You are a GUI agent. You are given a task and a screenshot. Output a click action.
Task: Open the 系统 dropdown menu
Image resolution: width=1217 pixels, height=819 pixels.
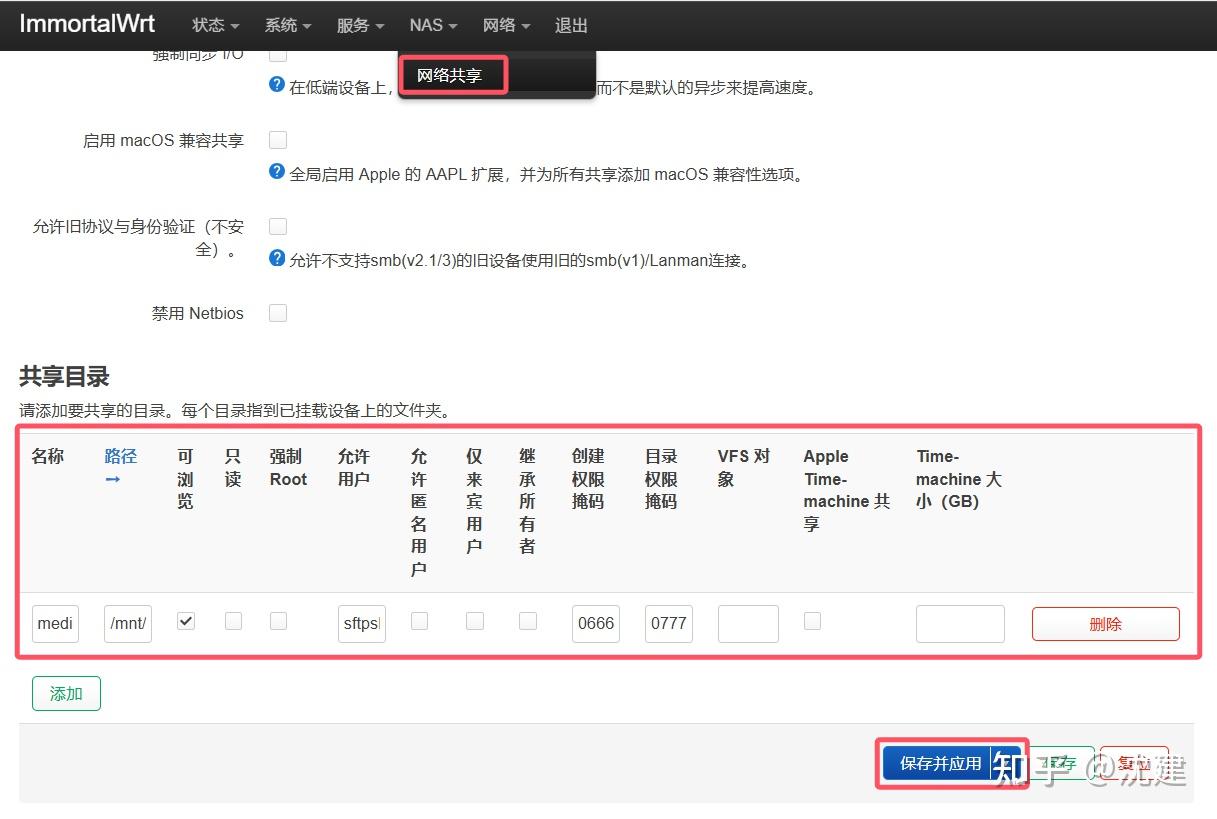click(x=287, y=26)
